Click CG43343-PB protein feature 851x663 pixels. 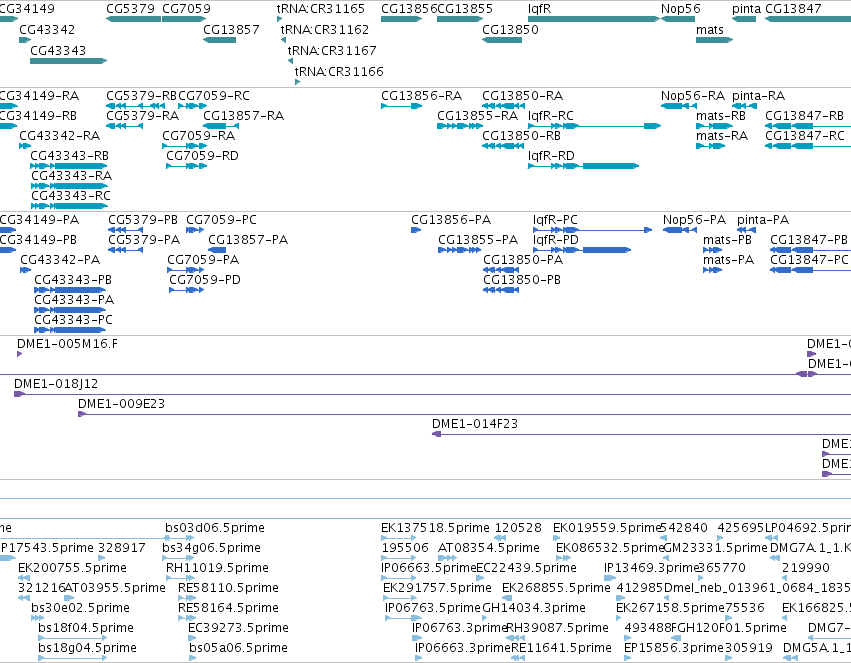tap(69, 290)
